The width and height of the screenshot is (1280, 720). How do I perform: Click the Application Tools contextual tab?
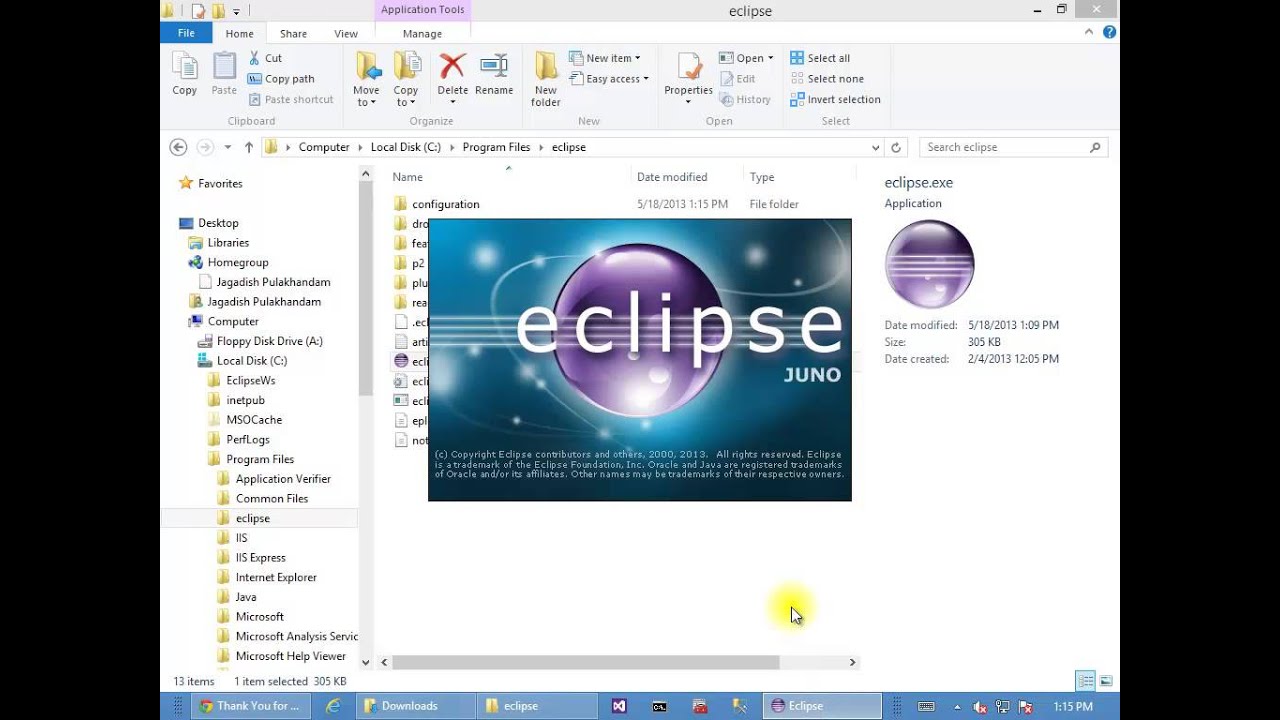click(422, 10)
